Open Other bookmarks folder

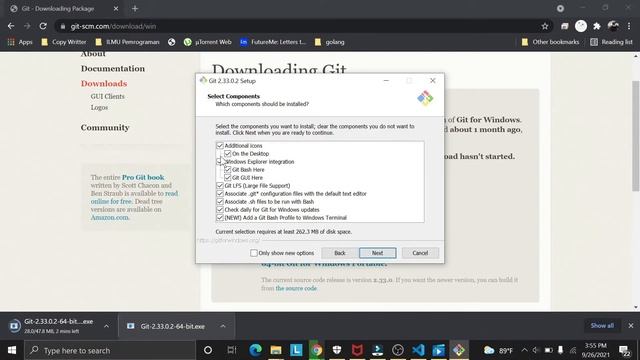[550, 42]
